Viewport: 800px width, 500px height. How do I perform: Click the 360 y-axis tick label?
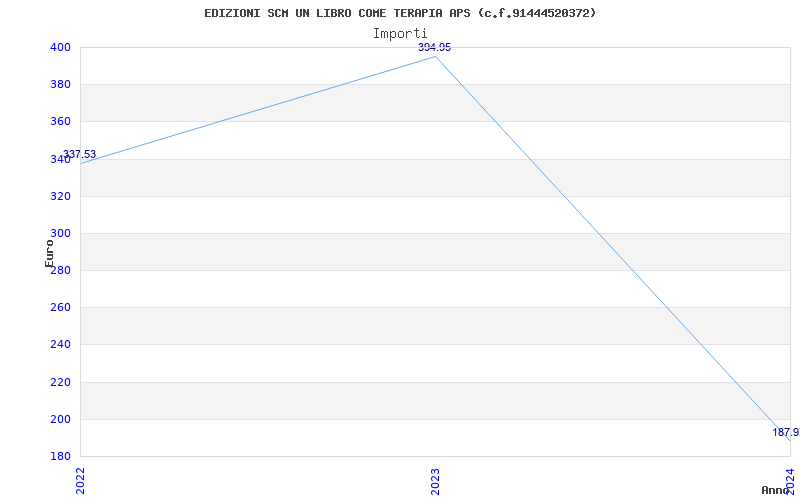60,122
